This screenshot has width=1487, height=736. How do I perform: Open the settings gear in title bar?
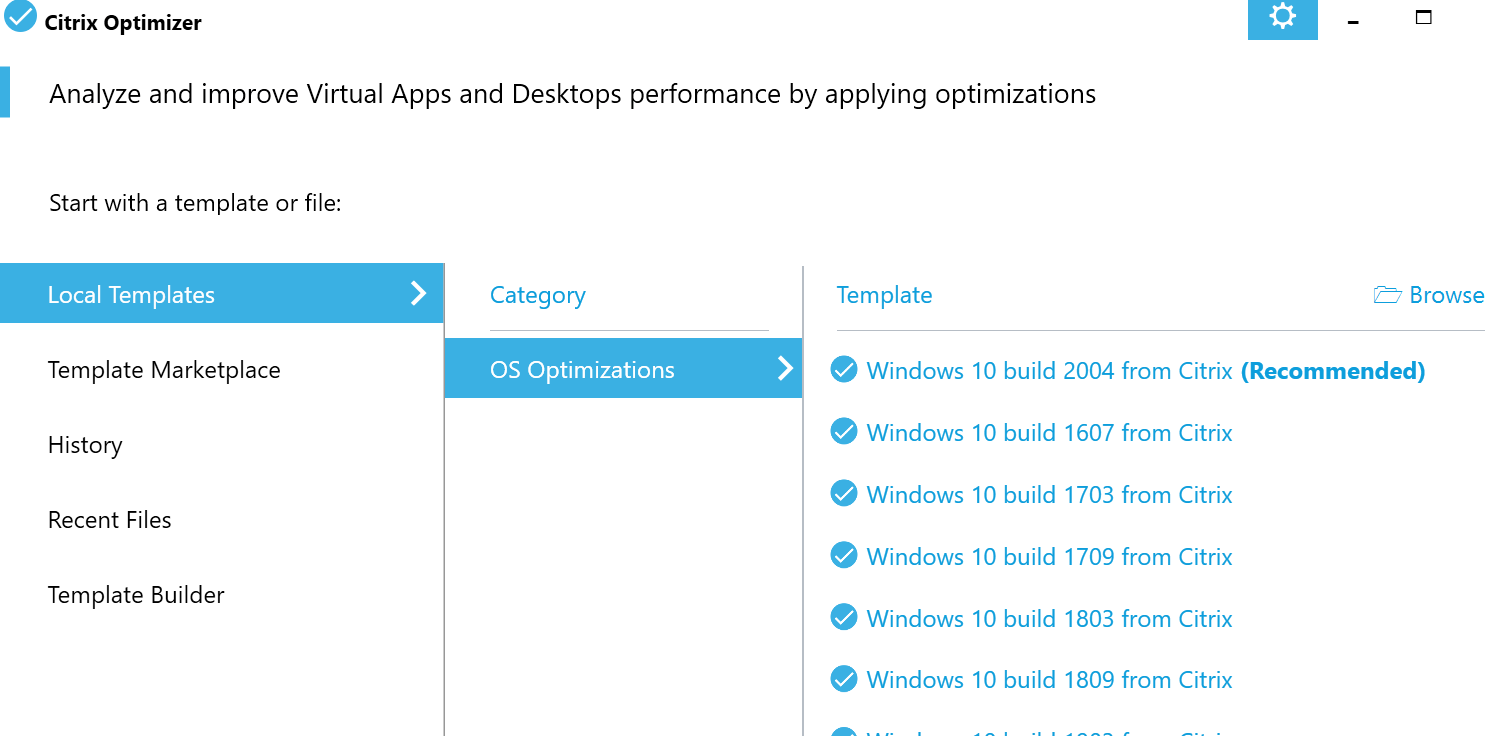[1282, 17]
